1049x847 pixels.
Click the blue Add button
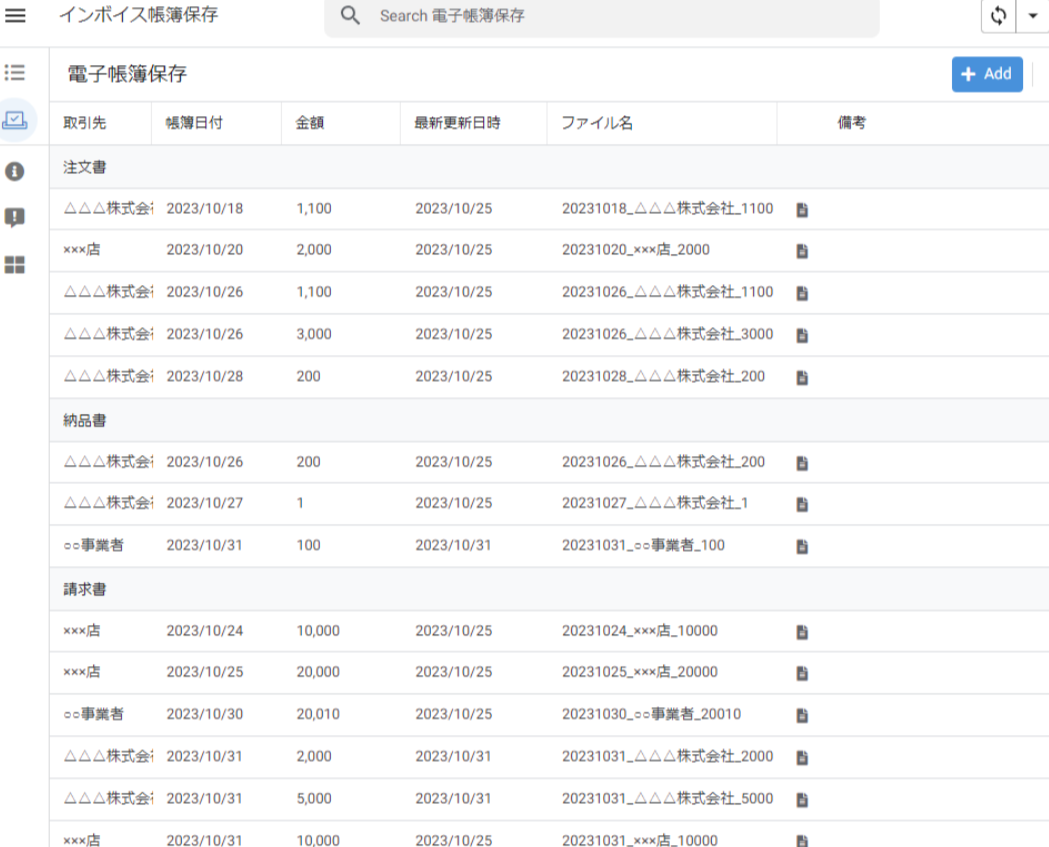986,74
